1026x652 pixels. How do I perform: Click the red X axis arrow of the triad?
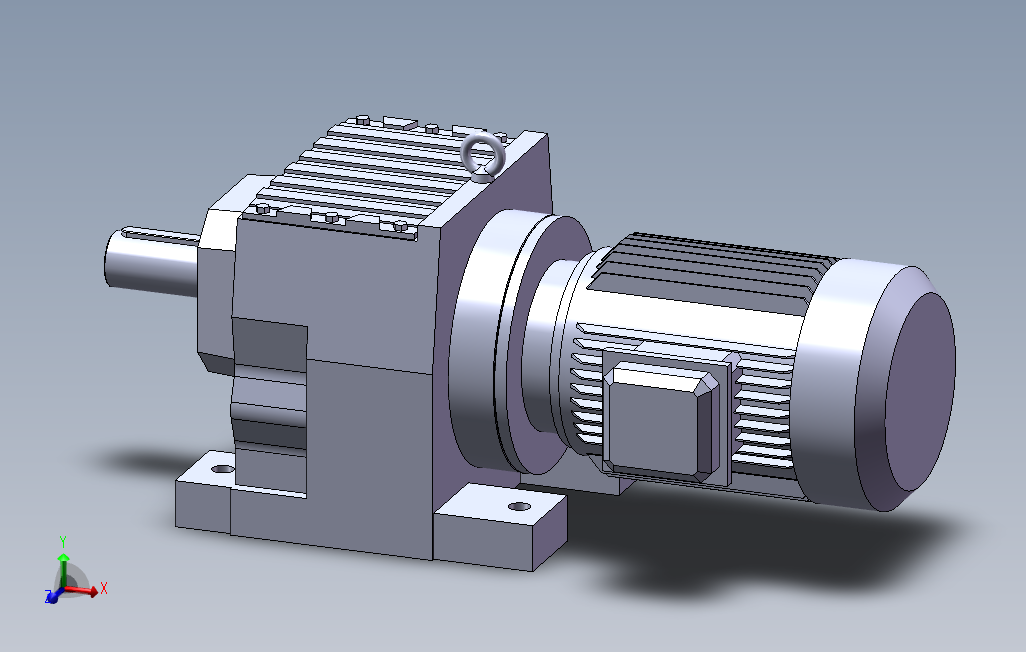[81, 591]
